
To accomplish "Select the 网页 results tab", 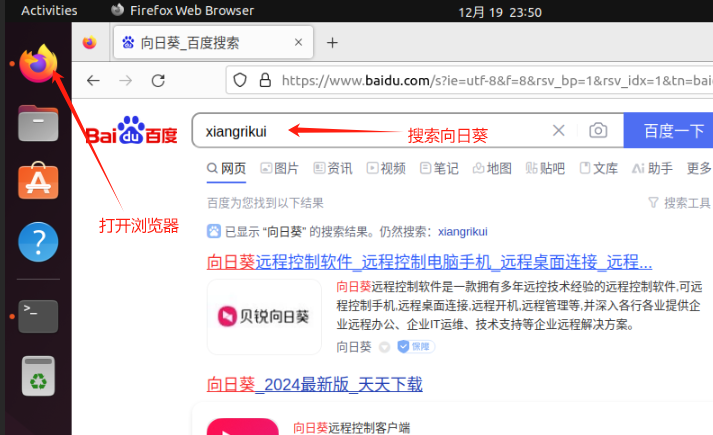I will 226,169.
